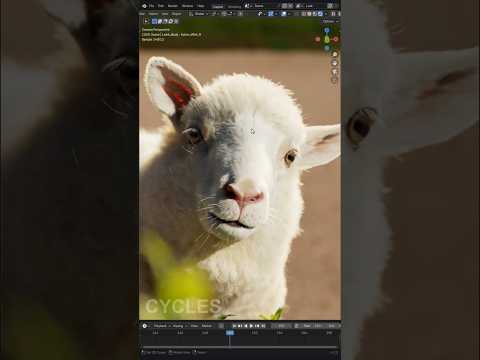The image size is (480, 360).
Task: Click the play animation button
Action: pos(251,326)
